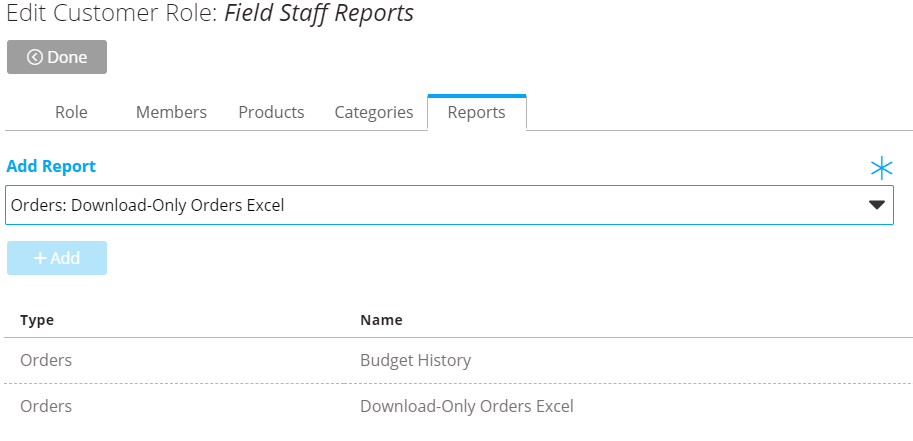This screenshot has height=441, width=913.
Task: Click the Type column header
Action: pos(37,320)
